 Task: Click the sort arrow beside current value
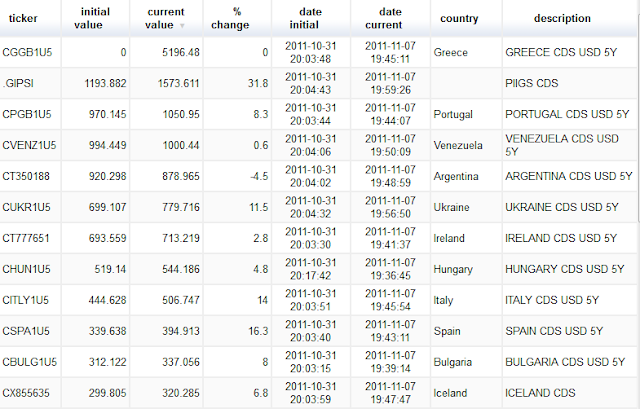point(182,26)
